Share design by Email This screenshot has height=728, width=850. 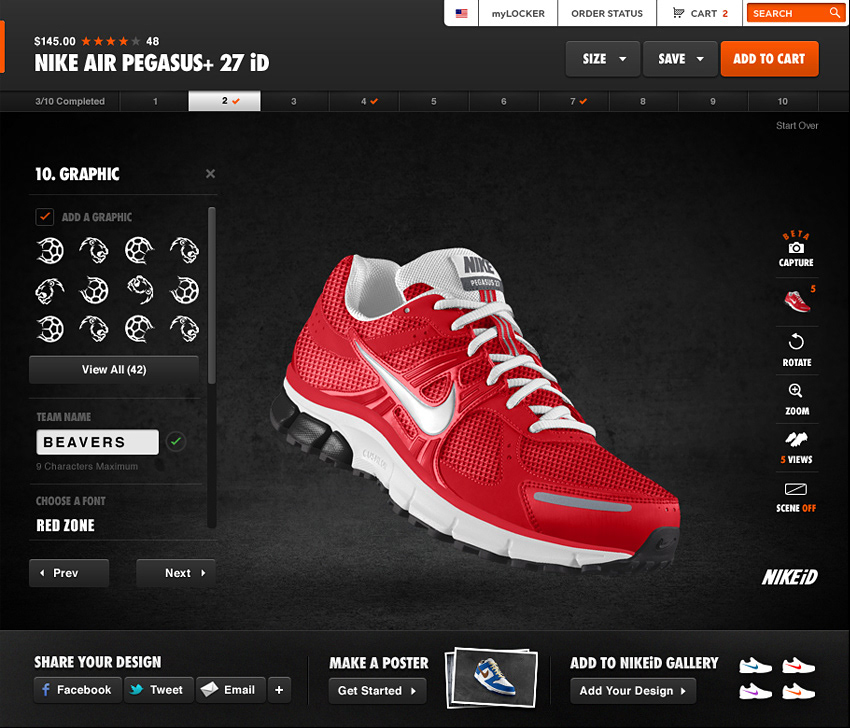[231, 690]
